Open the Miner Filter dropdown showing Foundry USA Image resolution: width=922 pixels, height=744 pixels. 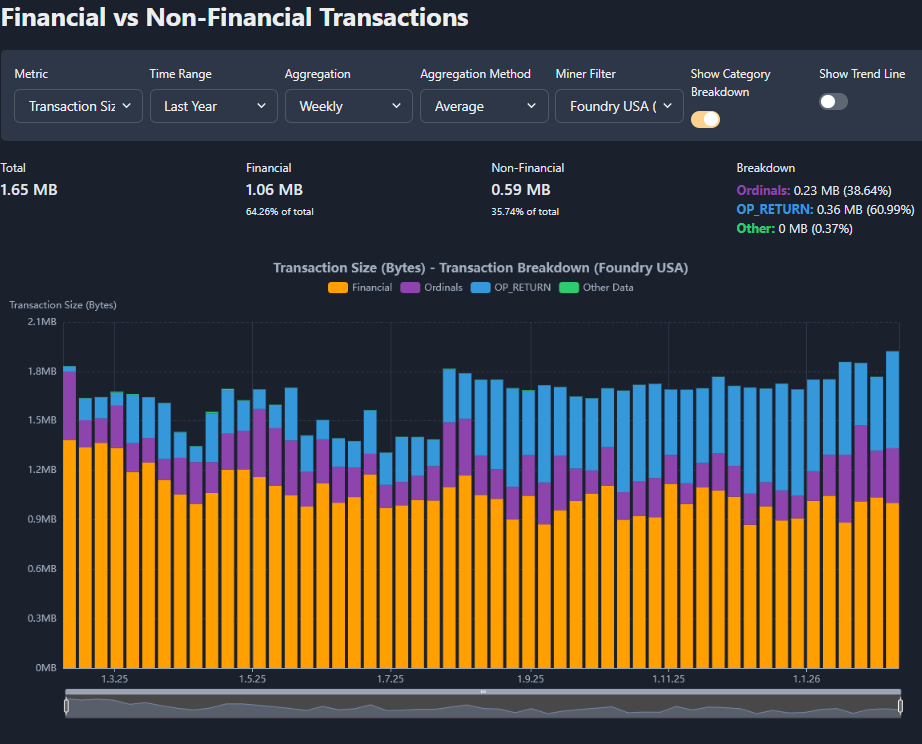(x=620, y=106)
